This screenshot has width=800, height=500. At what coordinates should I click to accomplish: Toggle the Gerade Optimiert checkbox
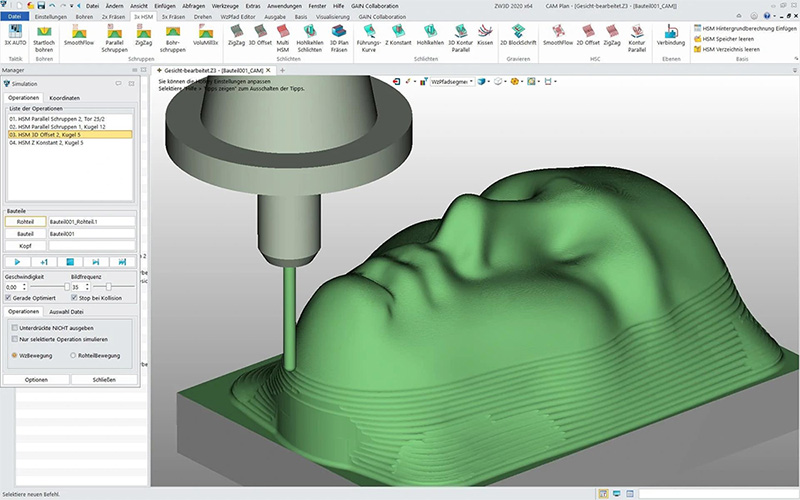(x=10, y=298)
